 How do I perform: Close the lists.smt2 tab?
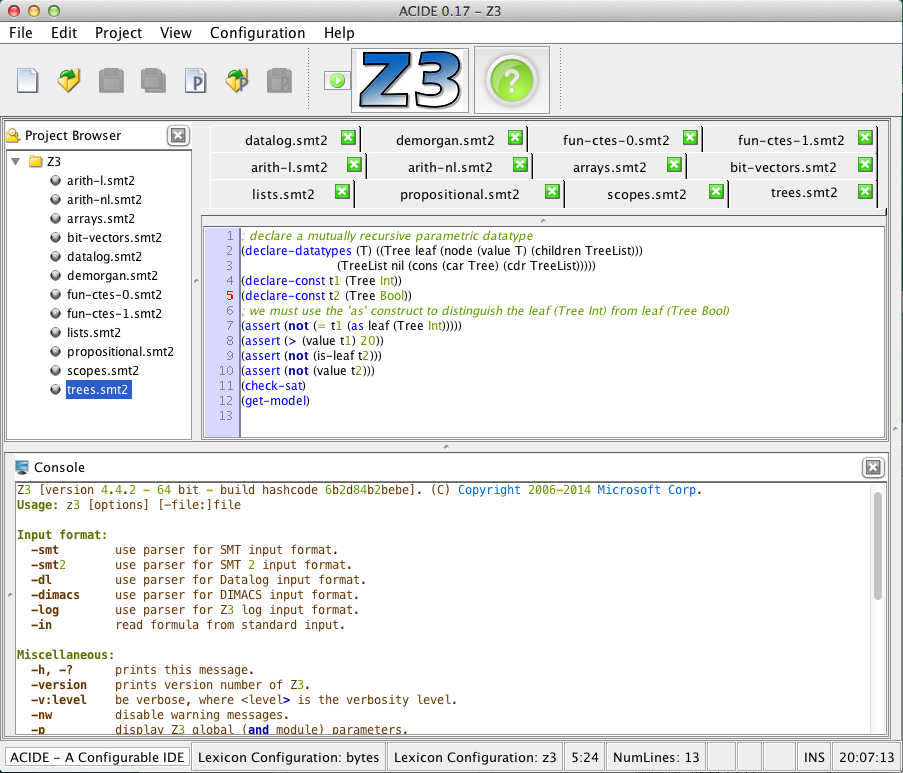[x=342, y=192]
